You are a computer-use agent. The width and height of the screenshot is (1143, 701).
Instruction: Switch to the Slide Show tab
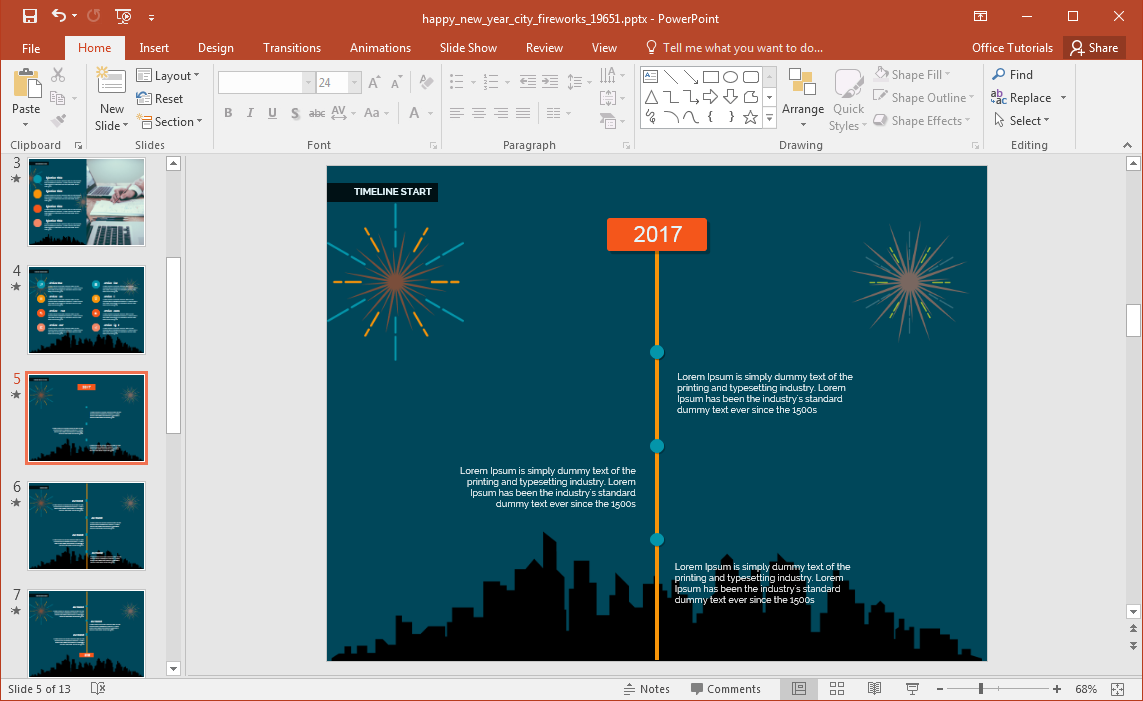click(468, 48)
